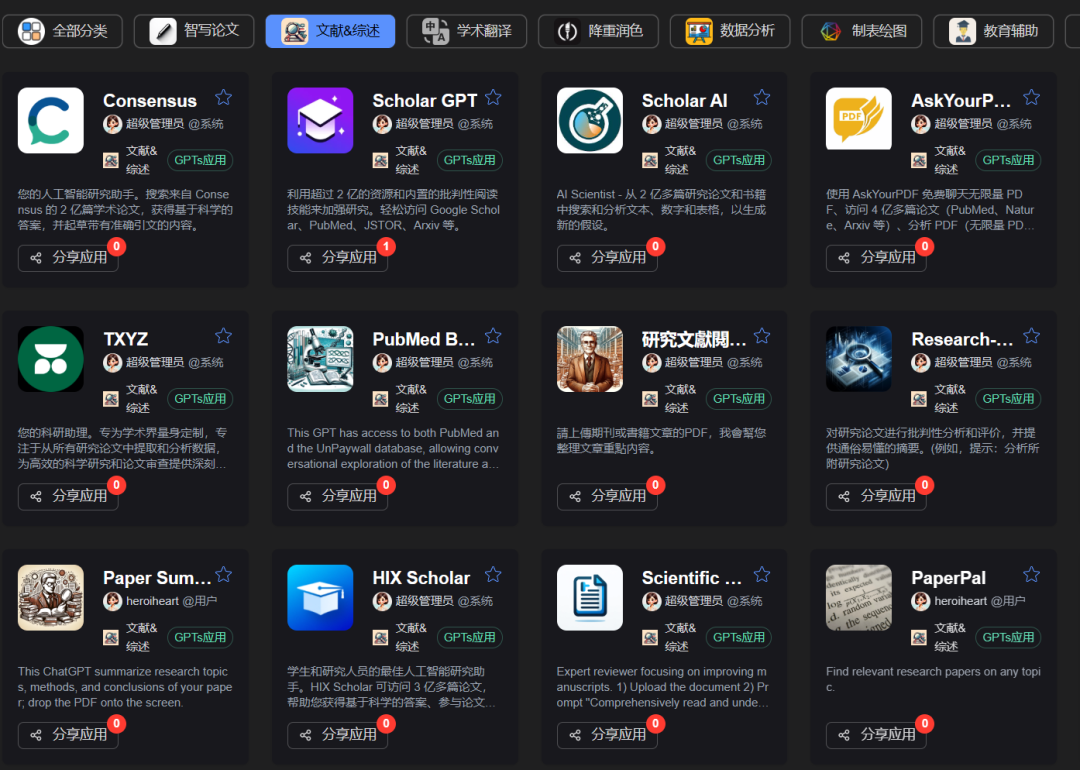Switch to the 教育辅助 category tab

click(993, 31)
